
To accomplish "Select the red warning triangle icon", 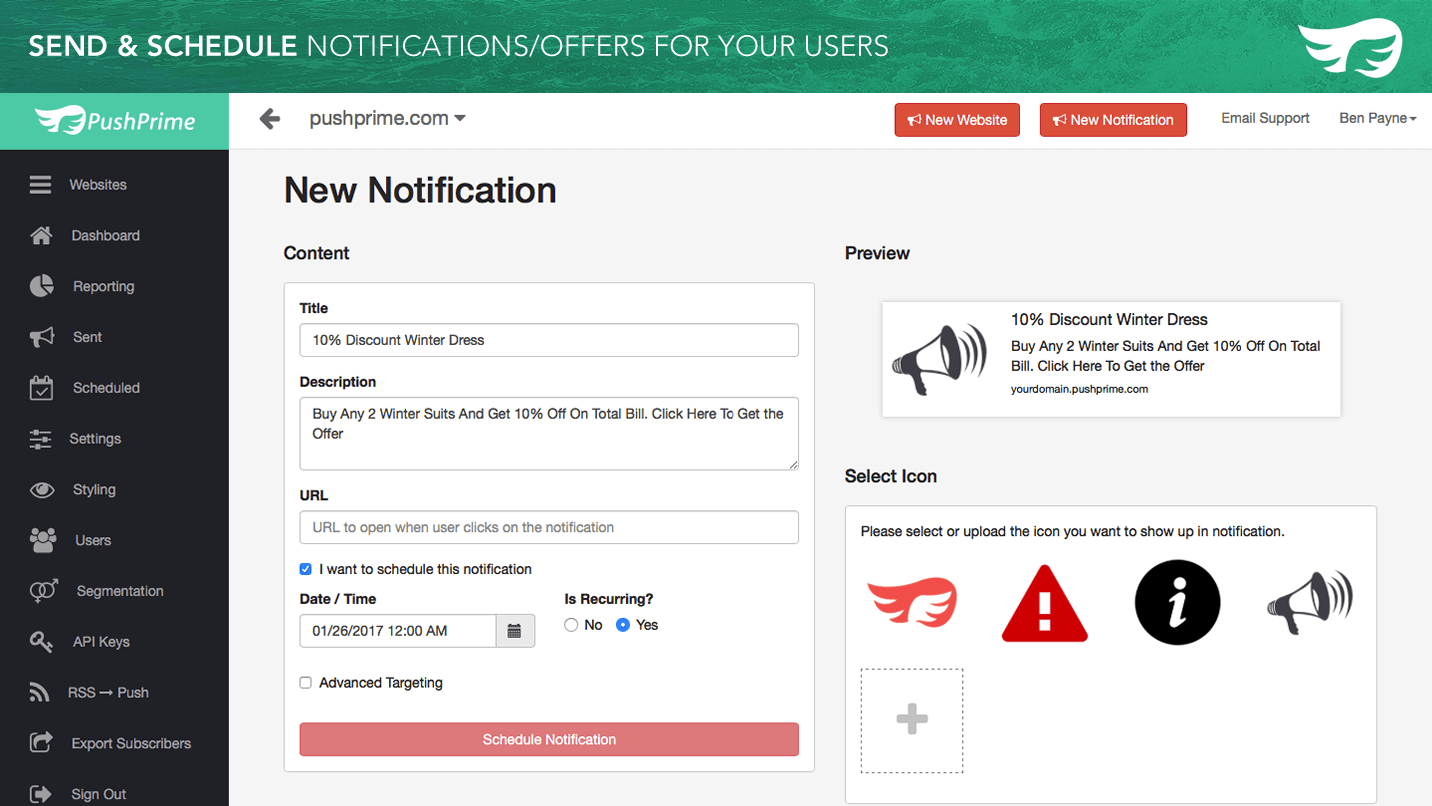I will 1044,603.
